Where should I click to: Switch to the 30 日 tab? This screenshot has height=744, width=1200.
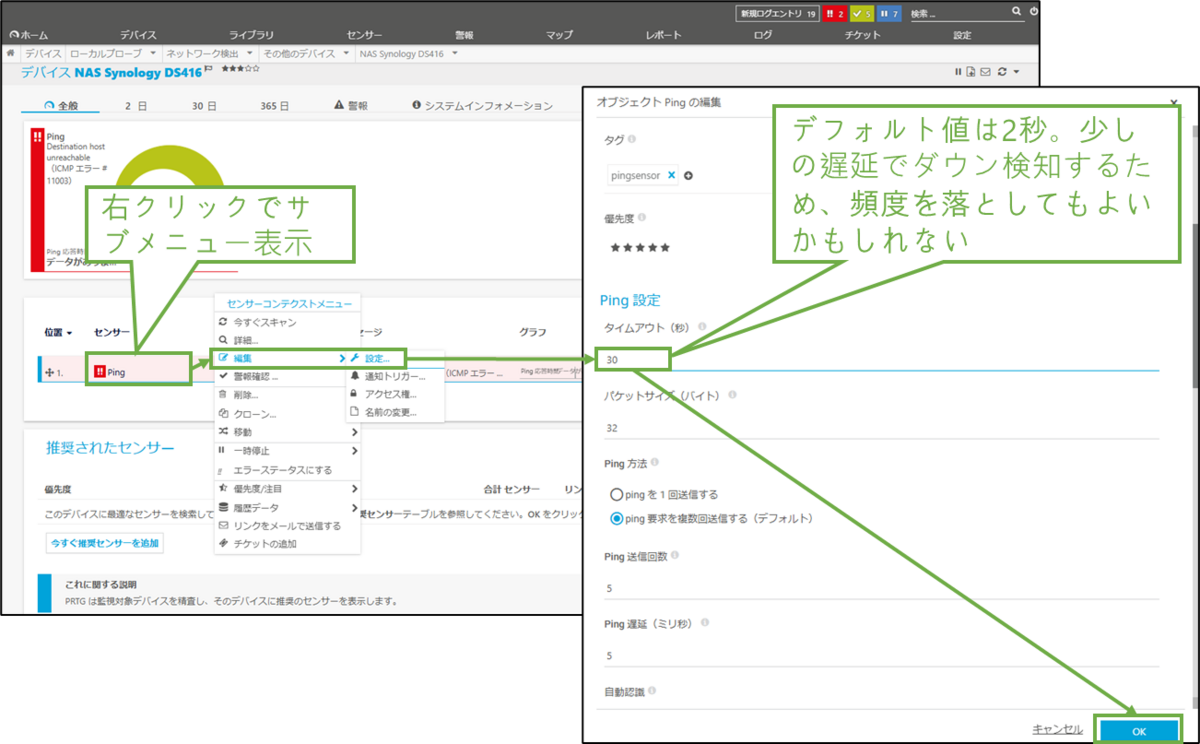[205, 106]
